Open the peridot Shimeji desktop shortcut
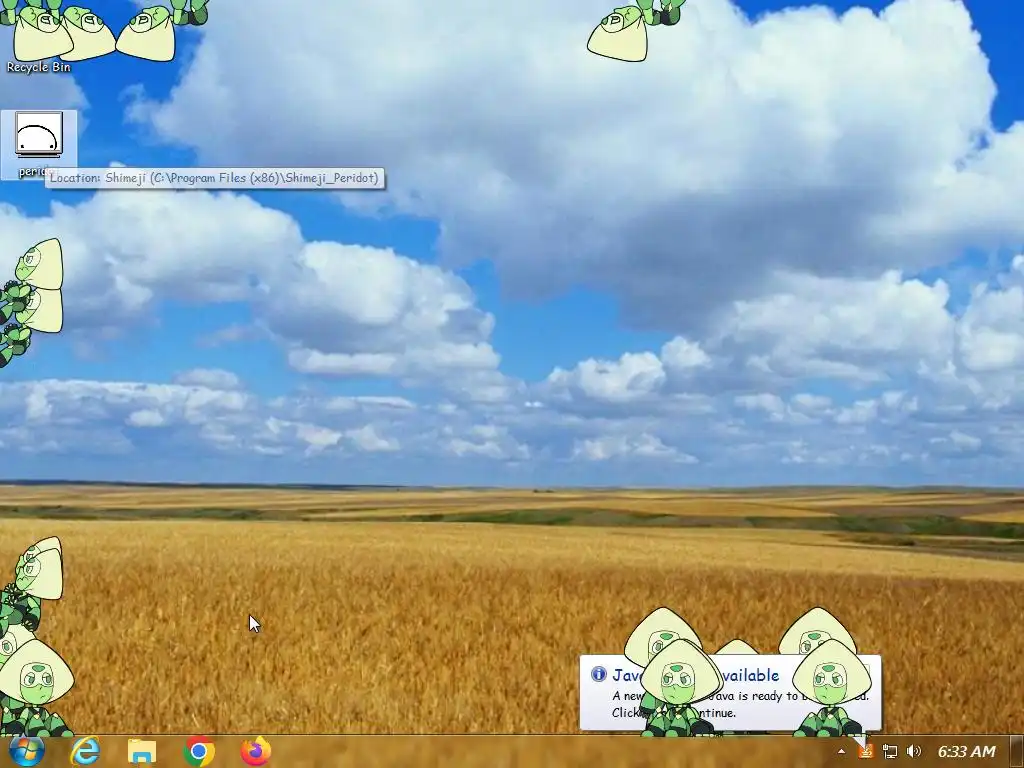Screen dimensions: 1024x768 [x=39, y=144]
